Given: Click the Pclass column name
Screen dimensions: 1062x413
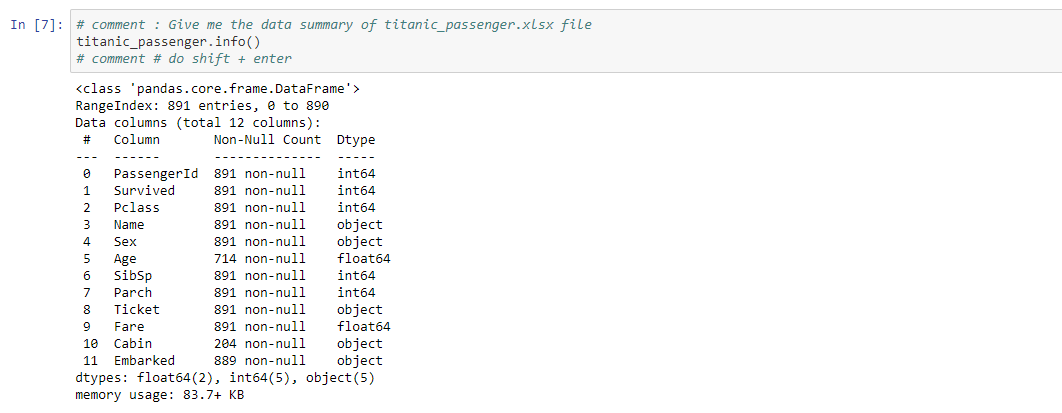Looking at the screenshot, I should (x=136, y=207).
